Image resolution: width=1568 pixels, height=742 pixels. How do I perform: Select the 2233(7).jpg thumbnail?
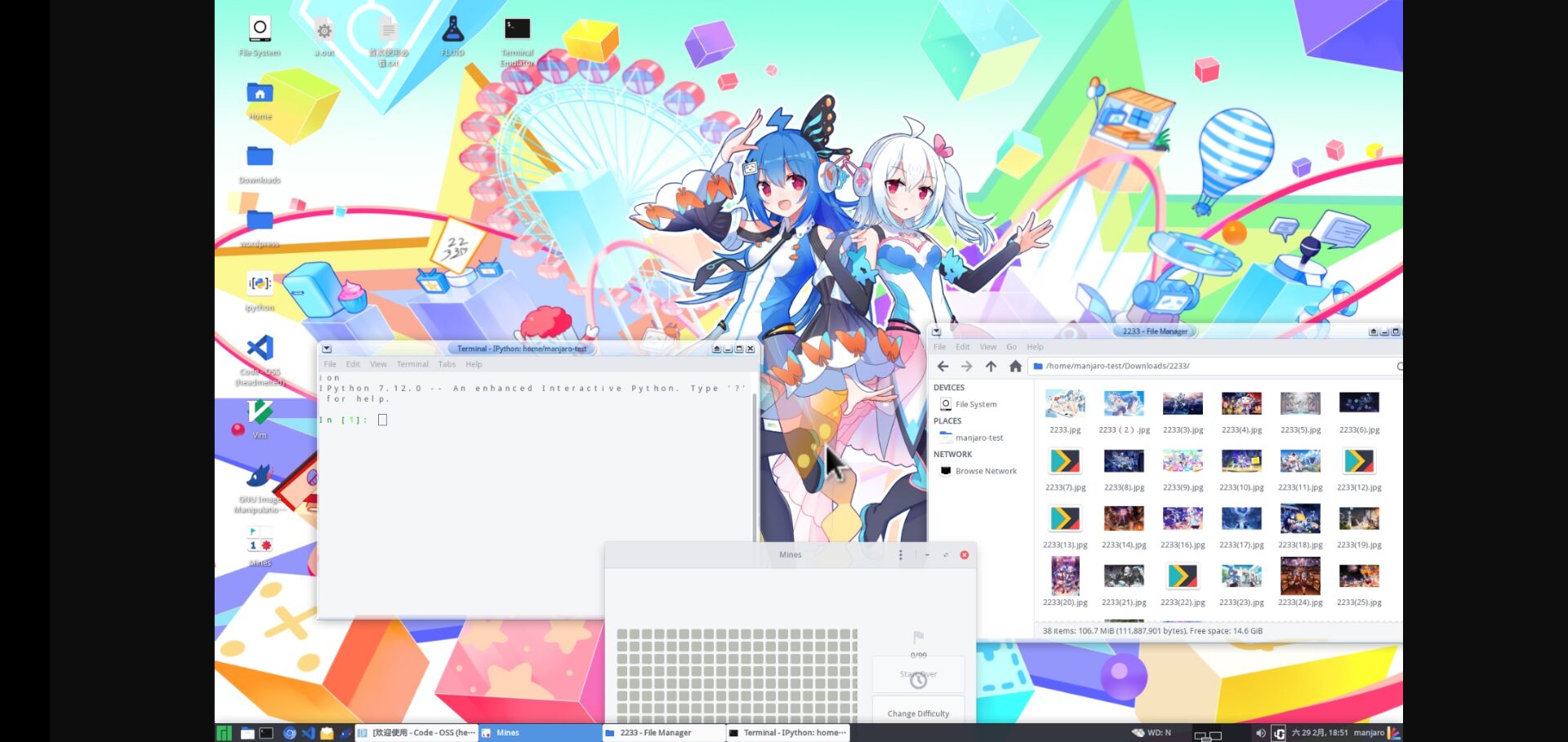pos(1065,461)
